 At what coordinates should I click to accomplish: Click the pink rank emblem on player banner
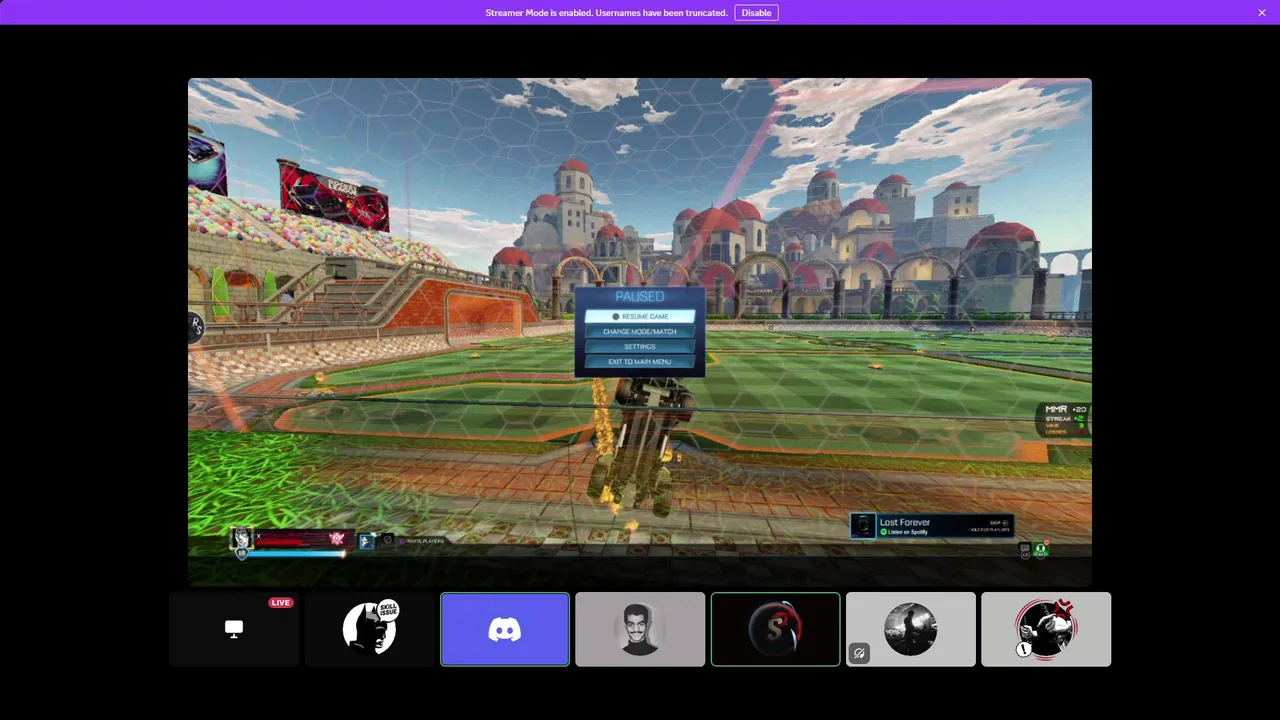(337, 539)
